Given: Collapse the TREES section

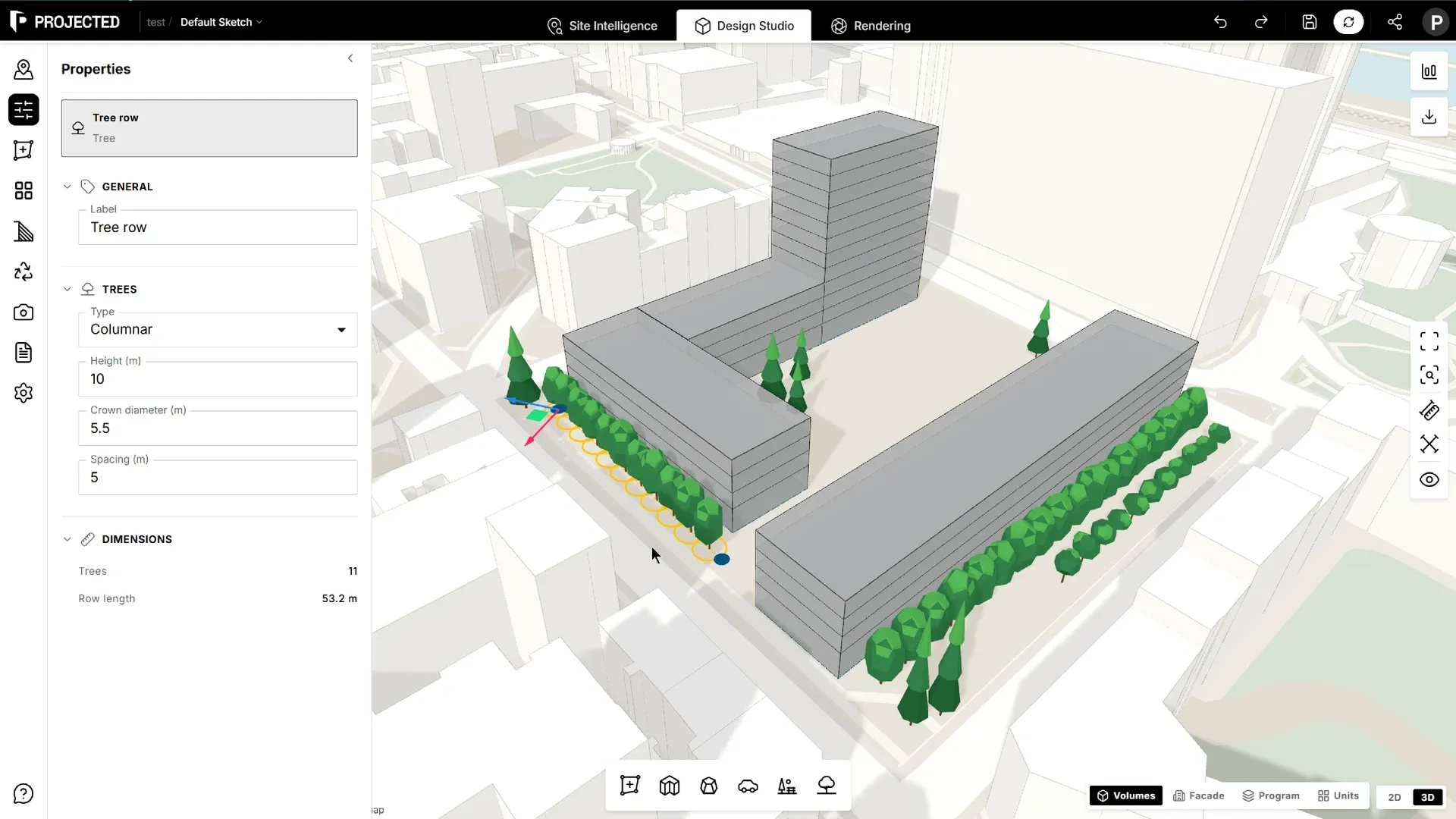Looking at the screenshot, I should point(67,289).
